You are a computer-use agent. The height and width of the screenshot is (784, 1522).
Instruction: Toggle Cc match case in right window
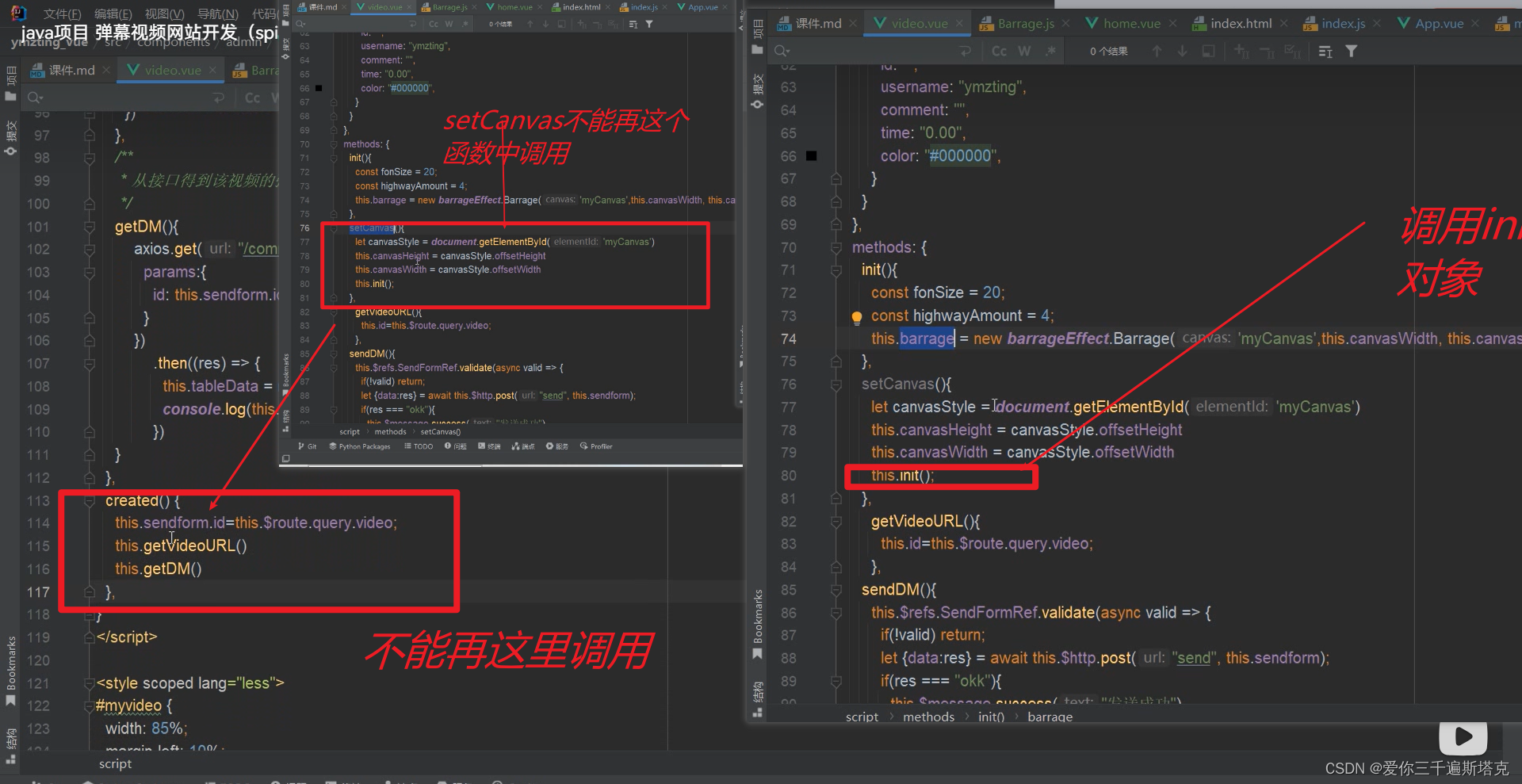pos(999,51)
